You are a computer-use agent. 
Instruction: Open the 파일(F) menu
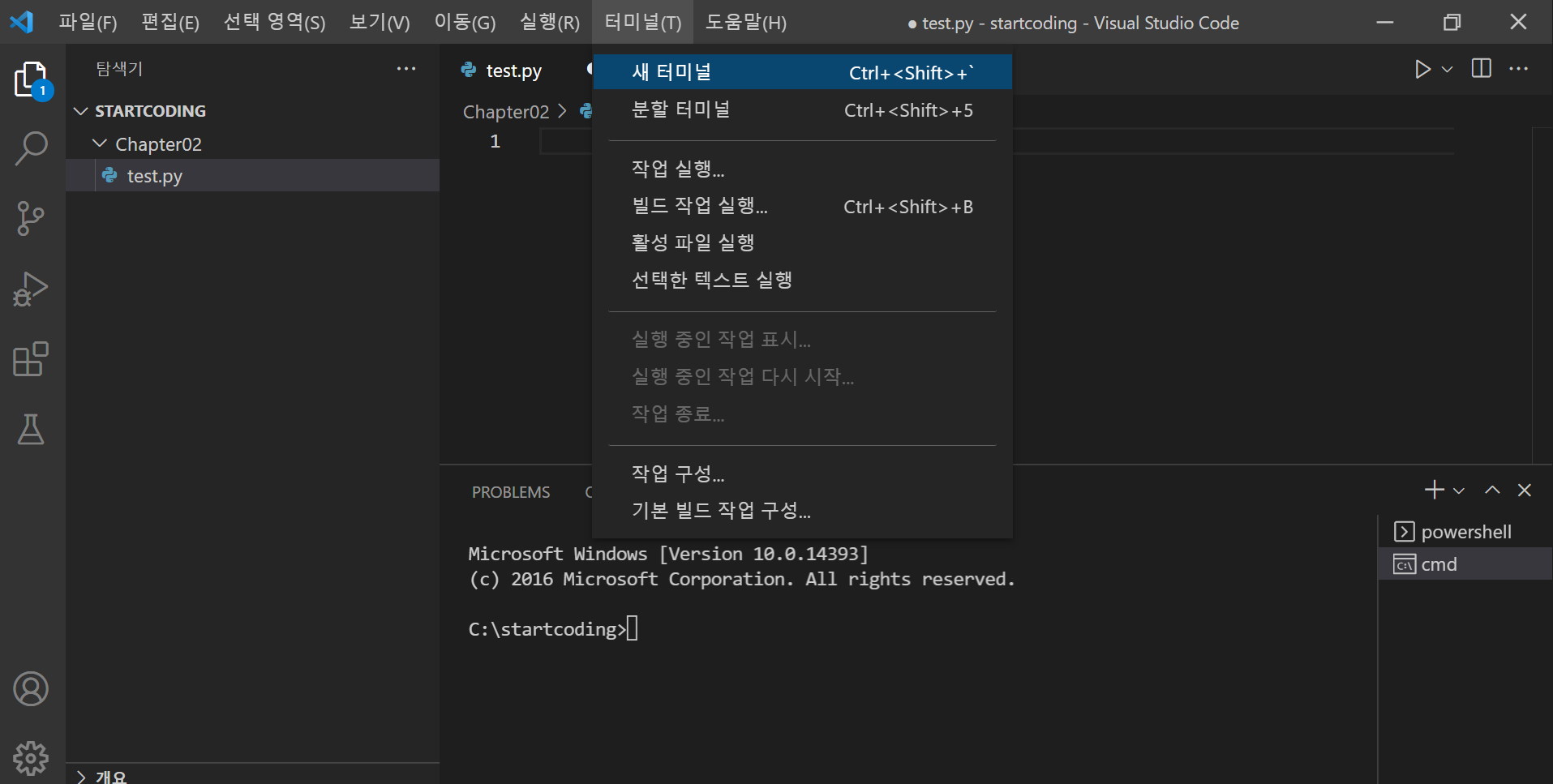(88, 22)
